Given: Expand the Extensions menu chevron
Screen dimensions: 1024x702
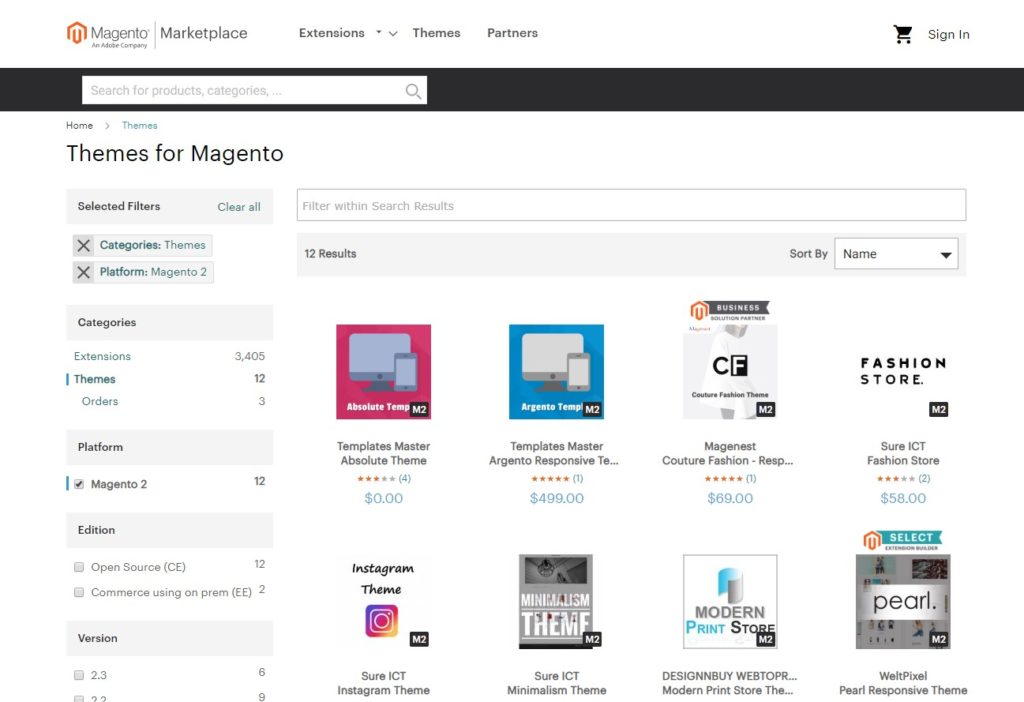Looking at the screenshot, I should 392,33.
